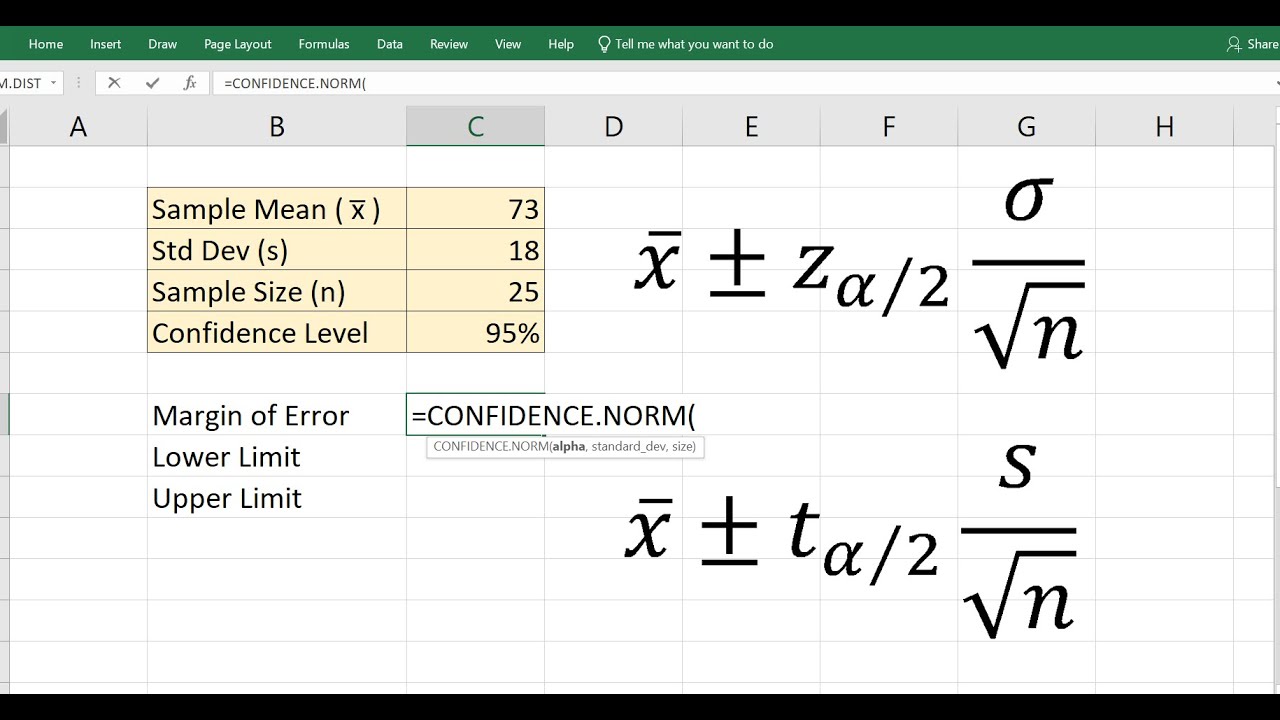Switch to the Formulas tab
1280x720 pixels.
pos(324,44)
